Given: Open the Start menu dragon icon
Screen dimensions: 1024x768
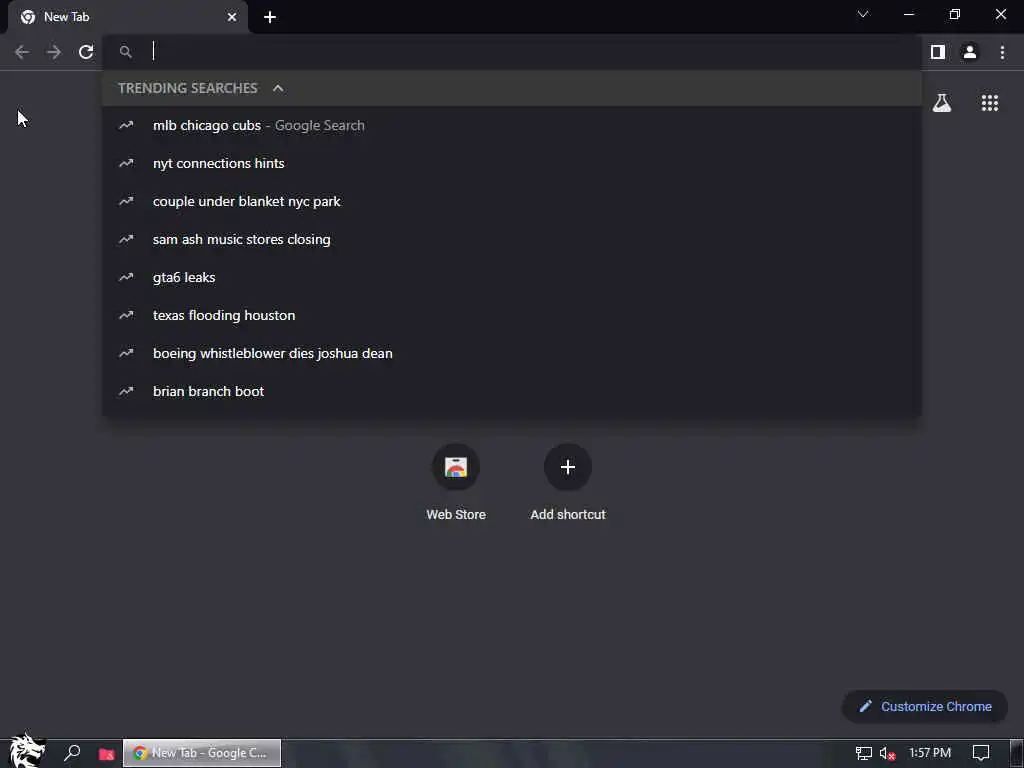Looking at the screenshot, I should [27, 751].
